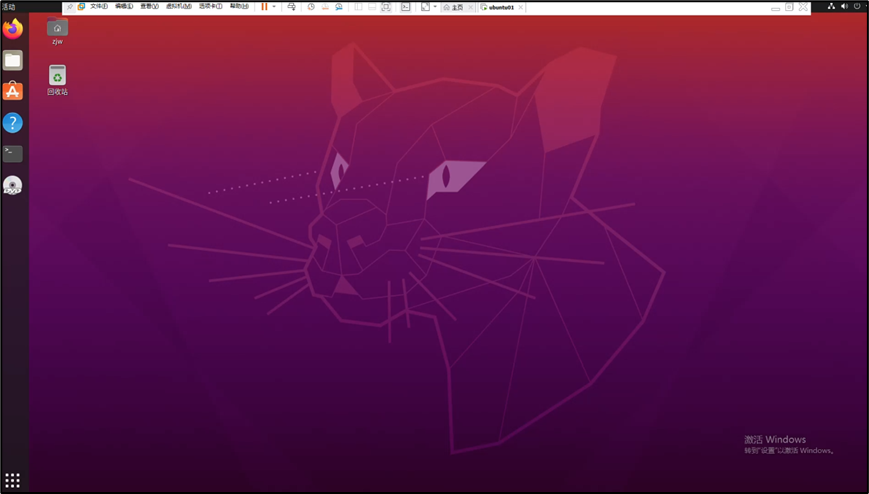Click the VMware library icon beside the pin
This screenshot has height=494, width=869.
(81, 7)
